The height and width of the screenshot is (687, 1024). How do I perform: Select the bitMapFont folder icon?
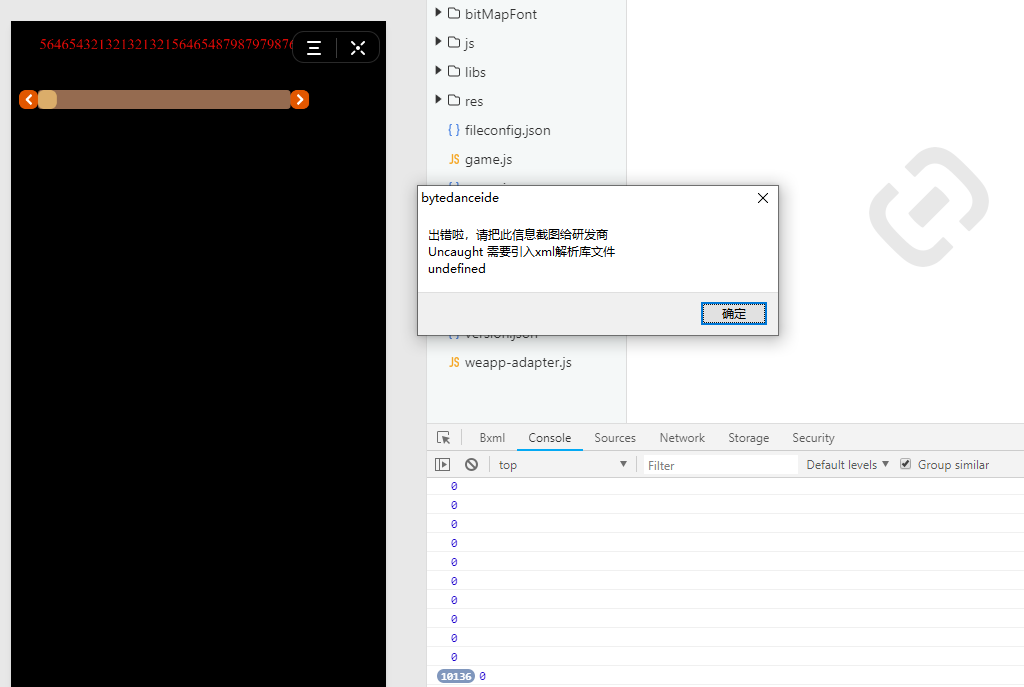click(454, 13)
